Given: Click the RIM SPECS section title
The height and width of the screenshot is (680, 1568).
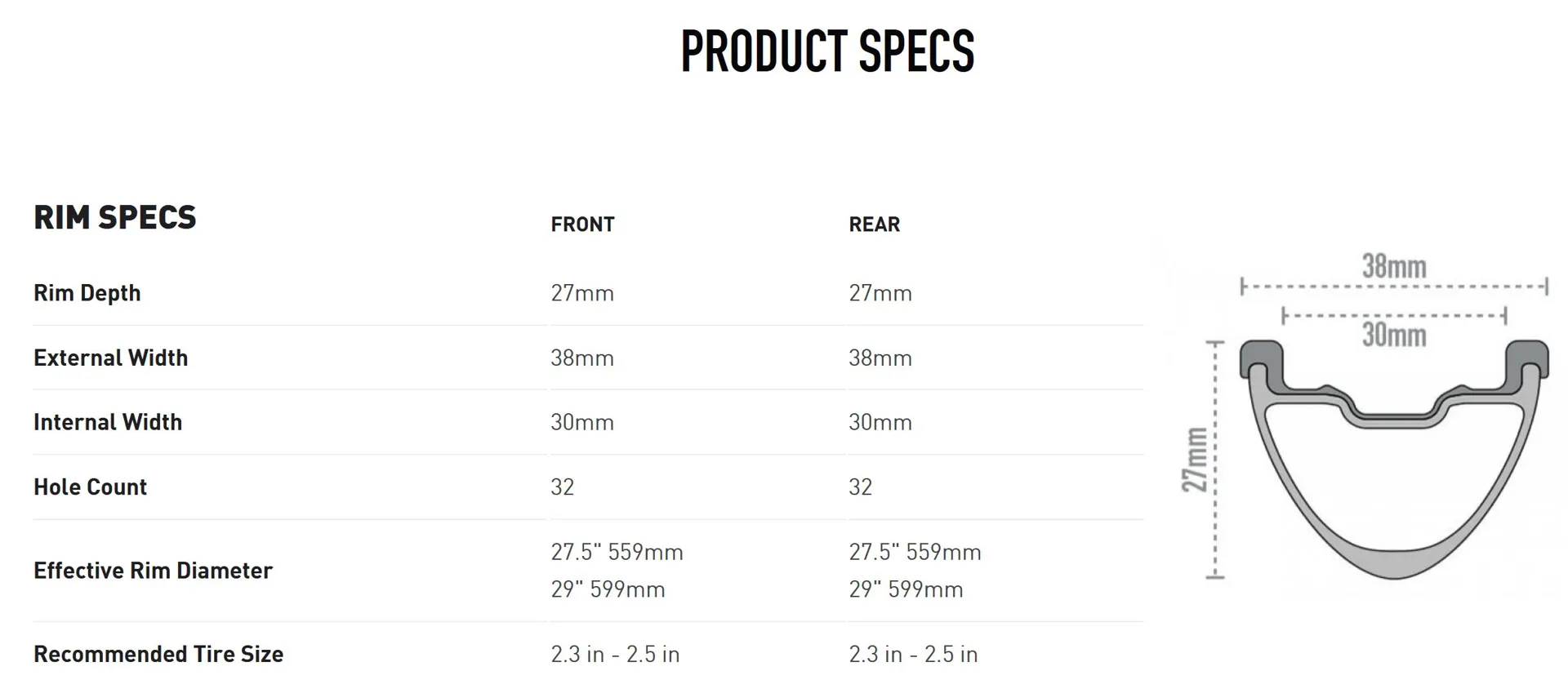Looking at the screenshot, I should click(115, 217).
